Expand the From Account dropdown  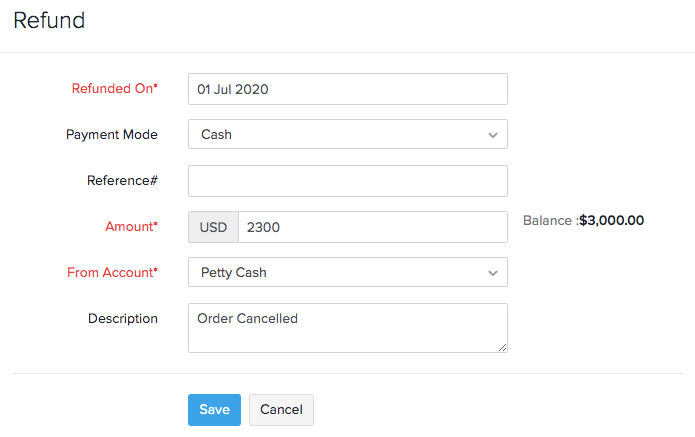(340, 272)
